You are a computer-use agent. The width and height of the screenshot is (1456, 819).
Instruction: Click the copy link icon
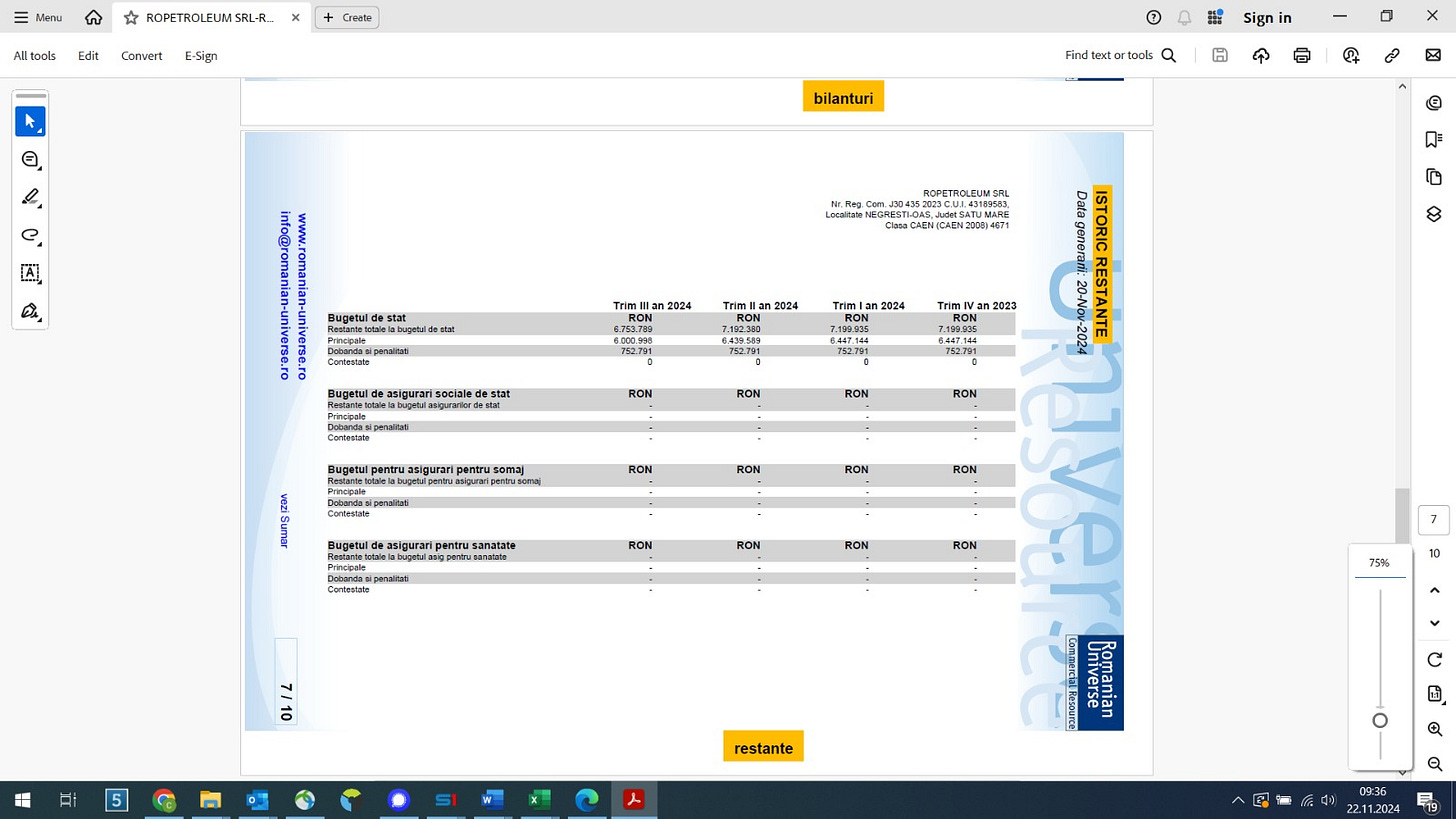click(1392, 56)
